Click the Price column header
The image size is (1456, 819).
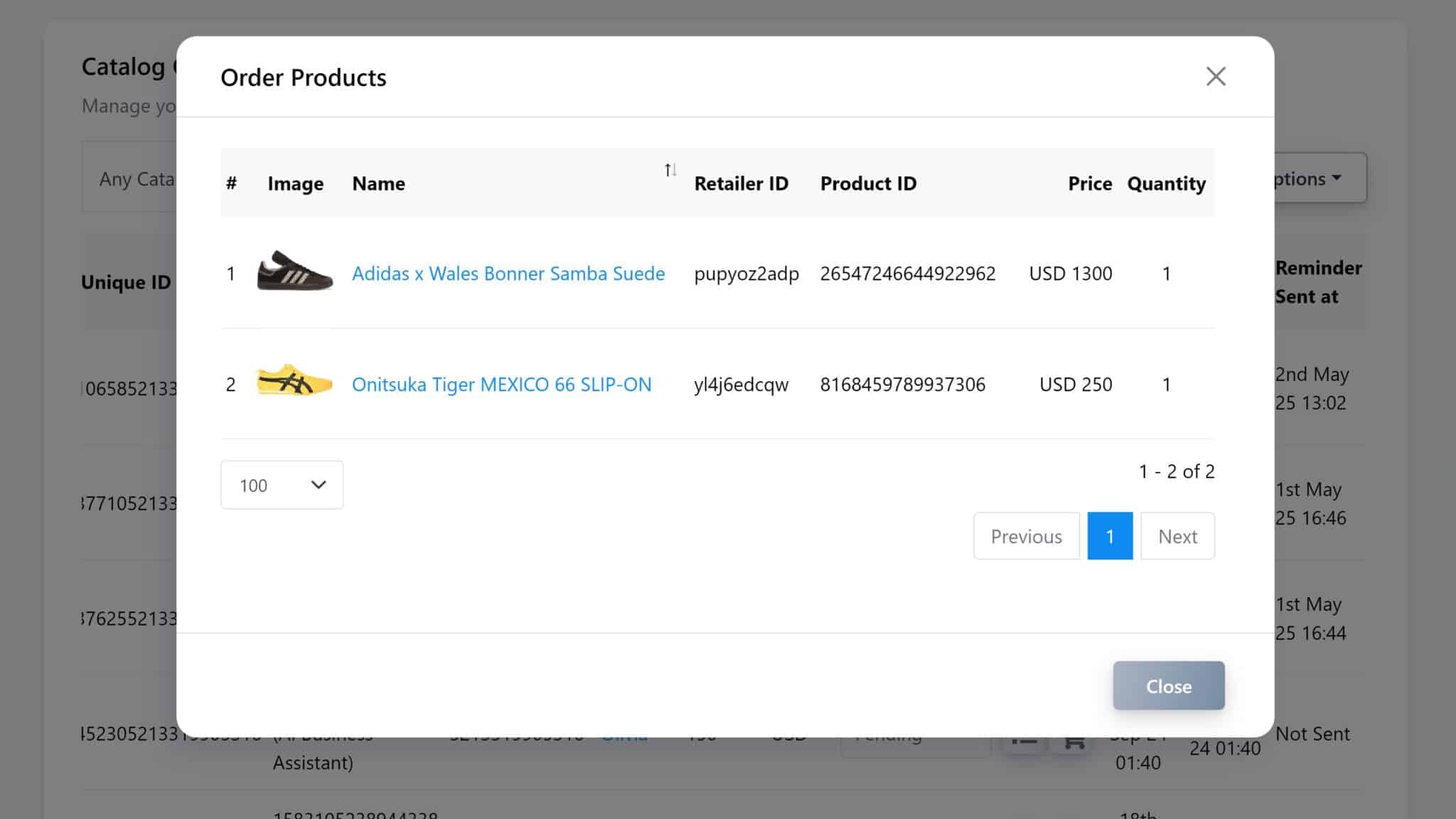click(x=1089, y=183)
